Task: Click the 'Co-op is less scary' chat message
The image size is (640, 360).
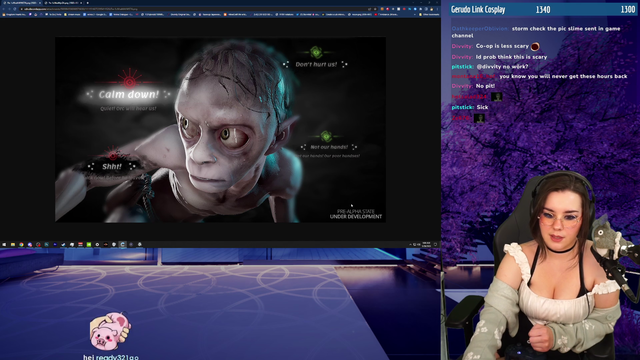Action: 502,46
